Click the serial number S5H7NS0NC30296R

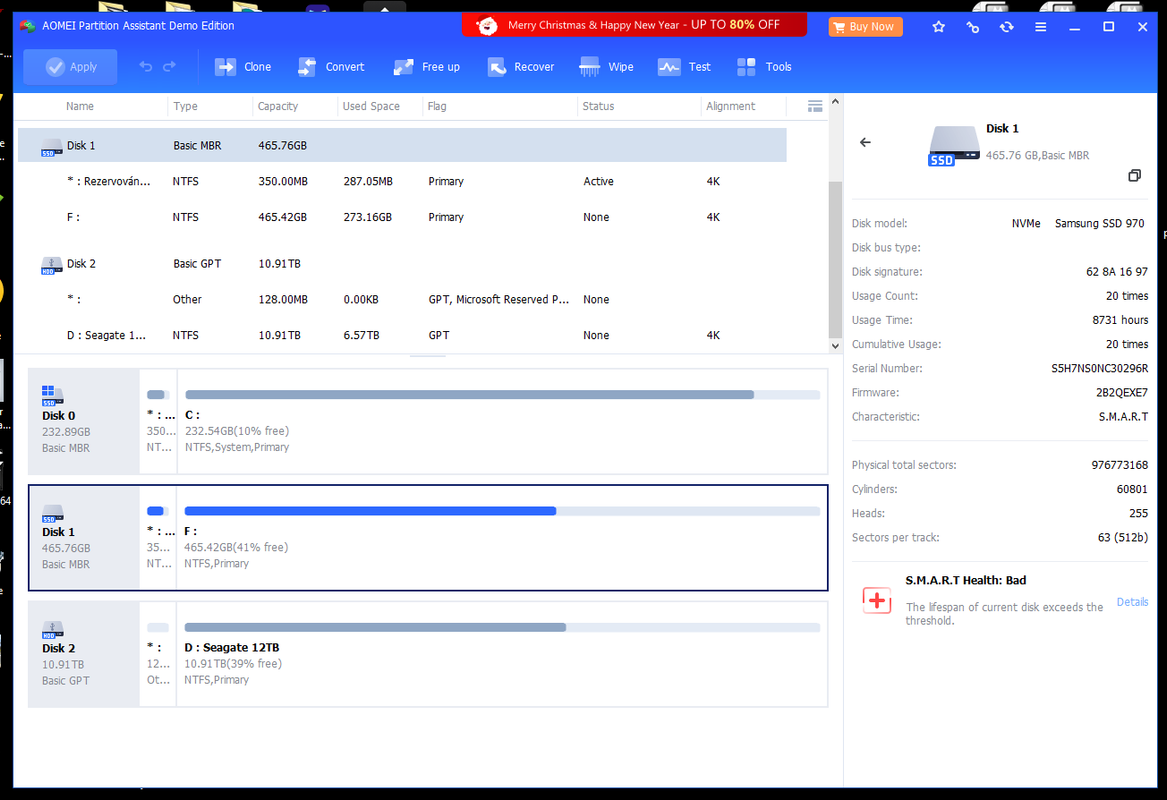pyautogui.click(x=1099, y=368)
